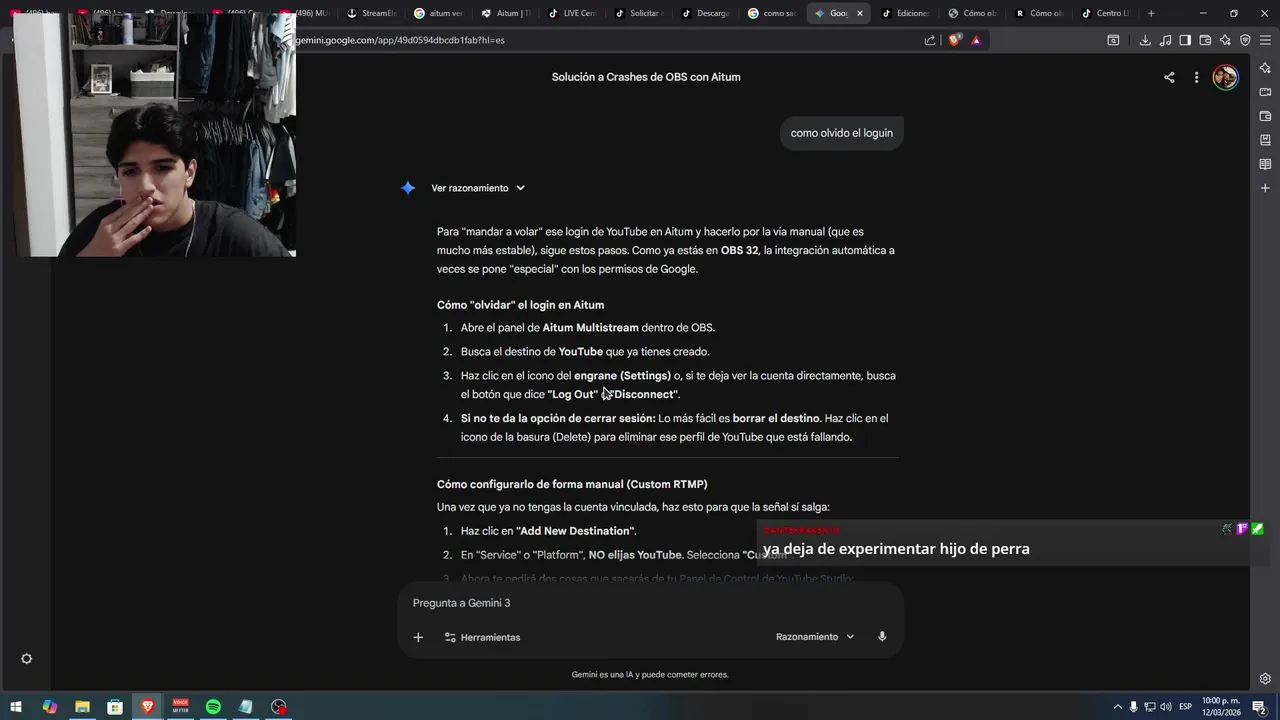The height and width of the screenshot is (720, 1280).
Task: Open the sidebar settings gear at bottom right
Action: pos(1265,678)
